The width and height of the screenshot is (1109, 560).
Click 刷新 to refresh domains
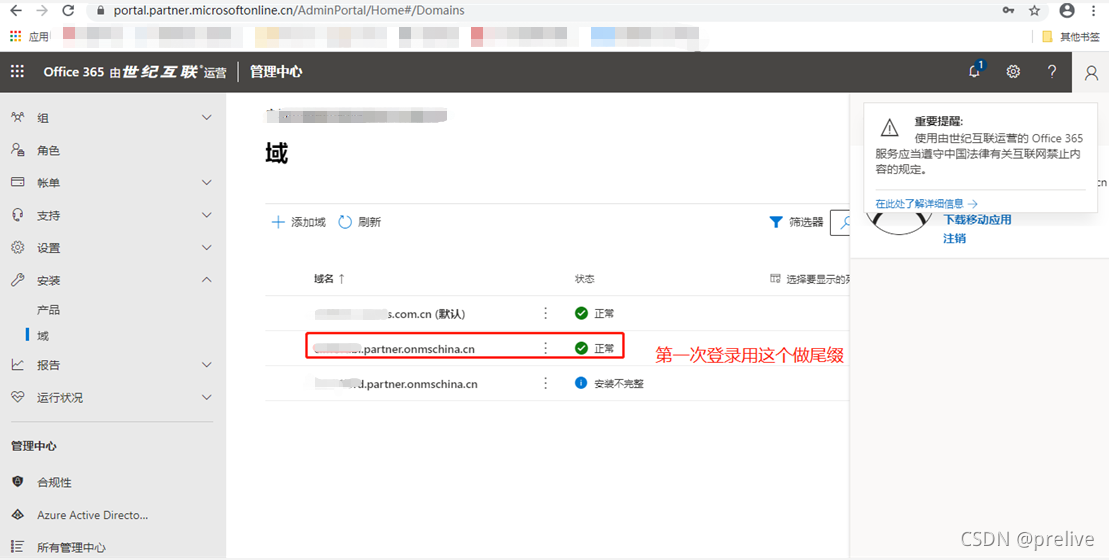[360, 222]
